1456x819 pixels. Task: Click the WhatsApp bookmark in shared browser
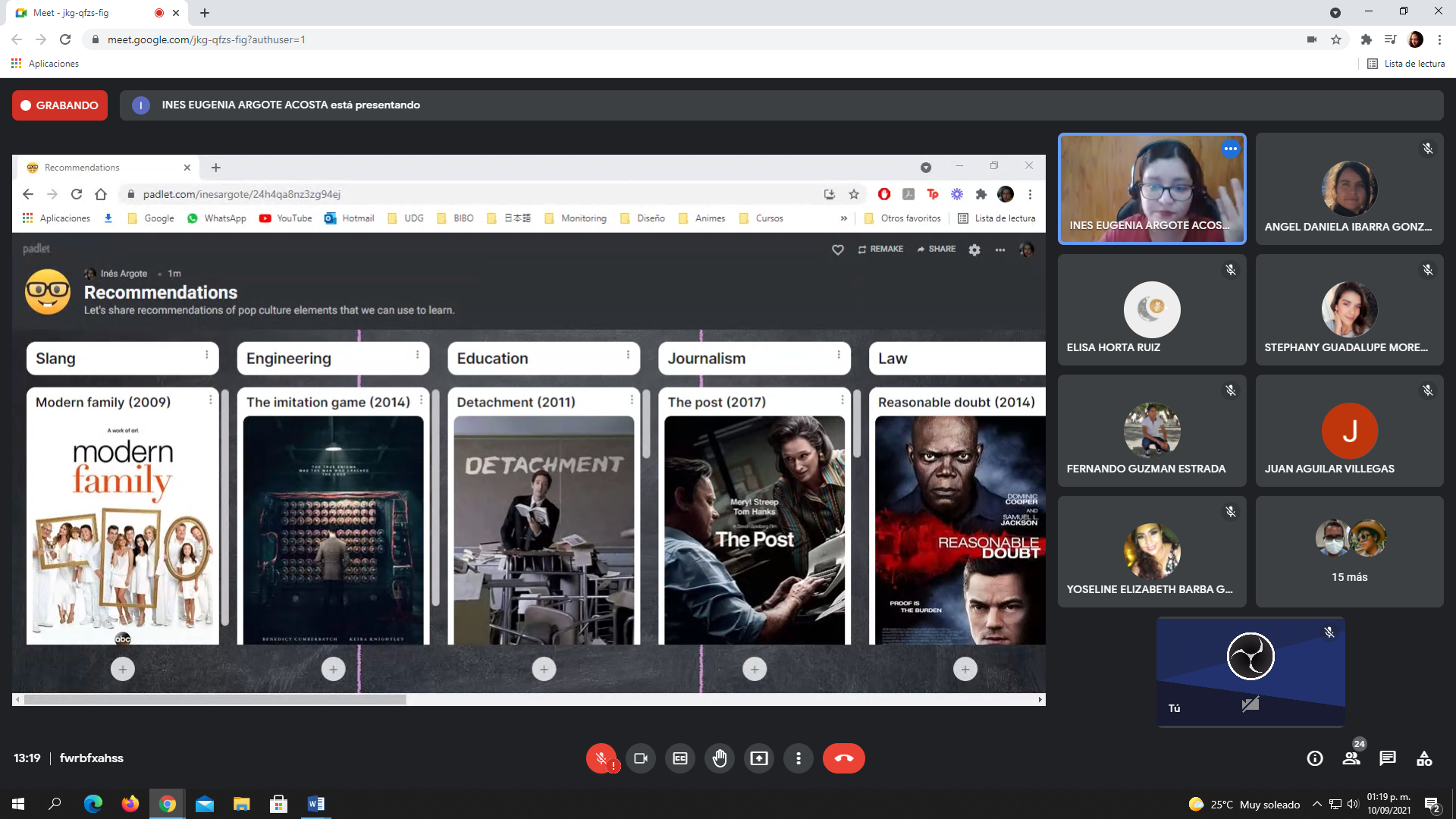click(x=217, y=218)
